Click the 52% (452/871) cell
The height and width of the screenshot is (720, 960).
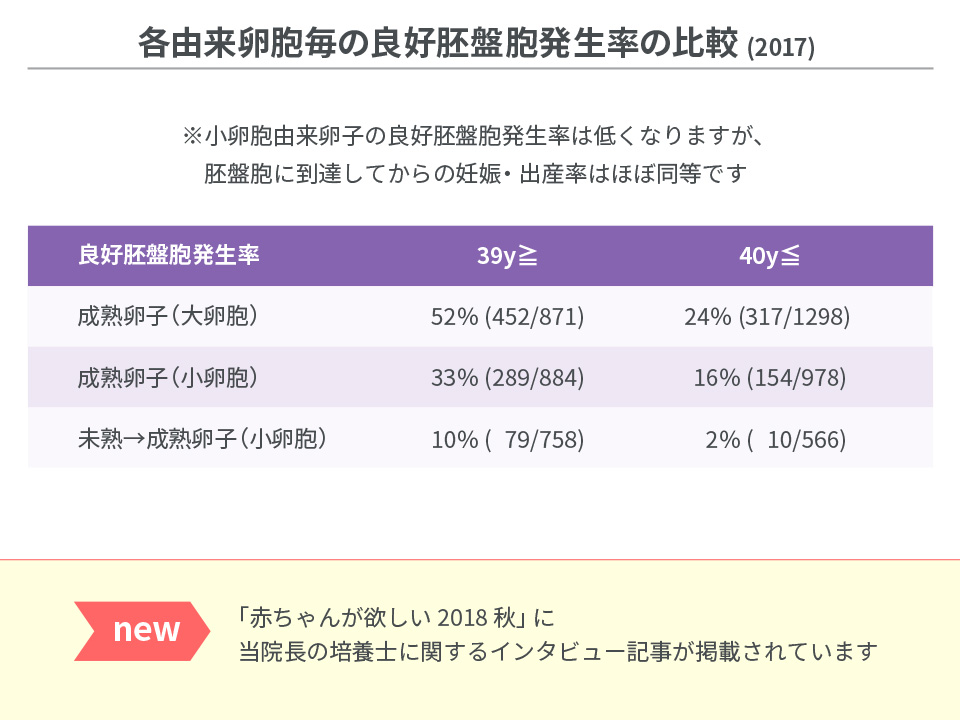[x=508, y=317]
